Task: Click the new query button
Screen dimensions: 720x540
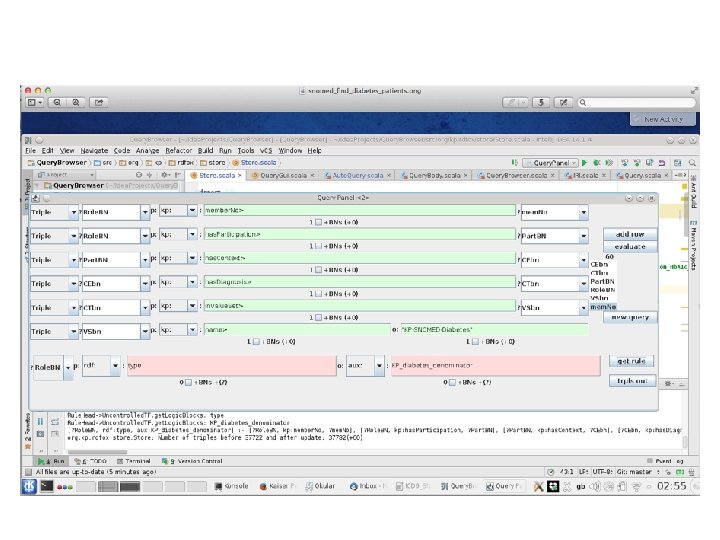Action: coord(630,317)
